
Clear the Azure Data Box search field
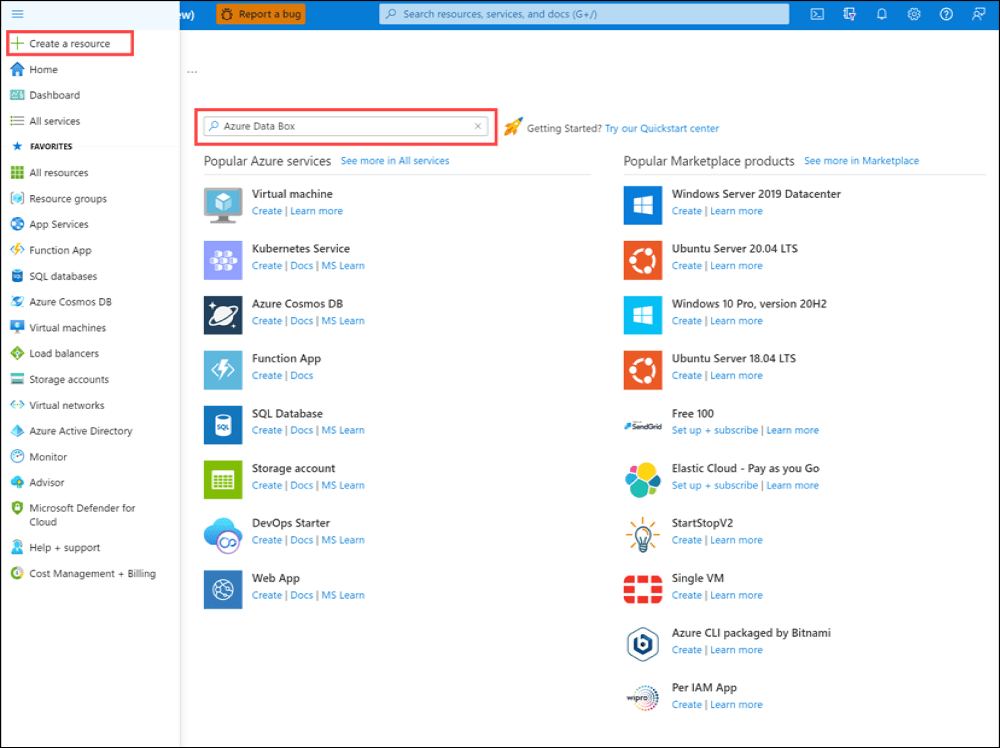[478, 126]
